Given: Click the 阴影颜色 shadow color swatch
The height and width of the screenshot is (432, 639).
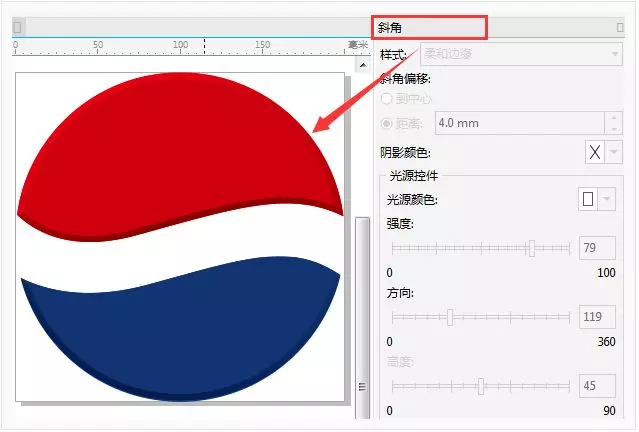Looking at the screenshot, I should click(x=595, y=152).
